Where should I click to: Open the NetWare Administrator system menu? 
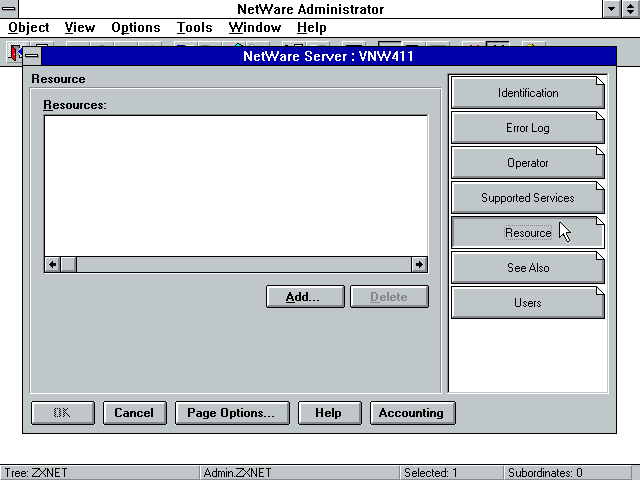point(9,9)
